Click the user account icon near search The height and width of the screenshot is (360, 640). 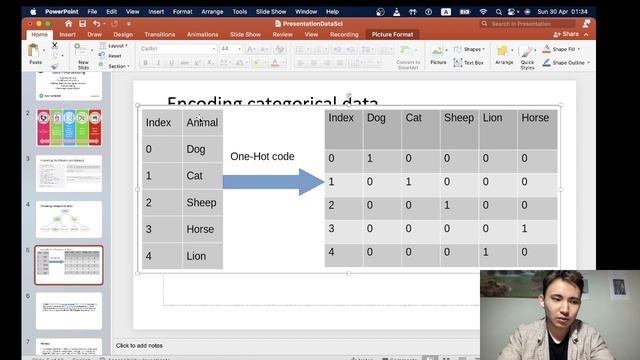click(587, 24)
